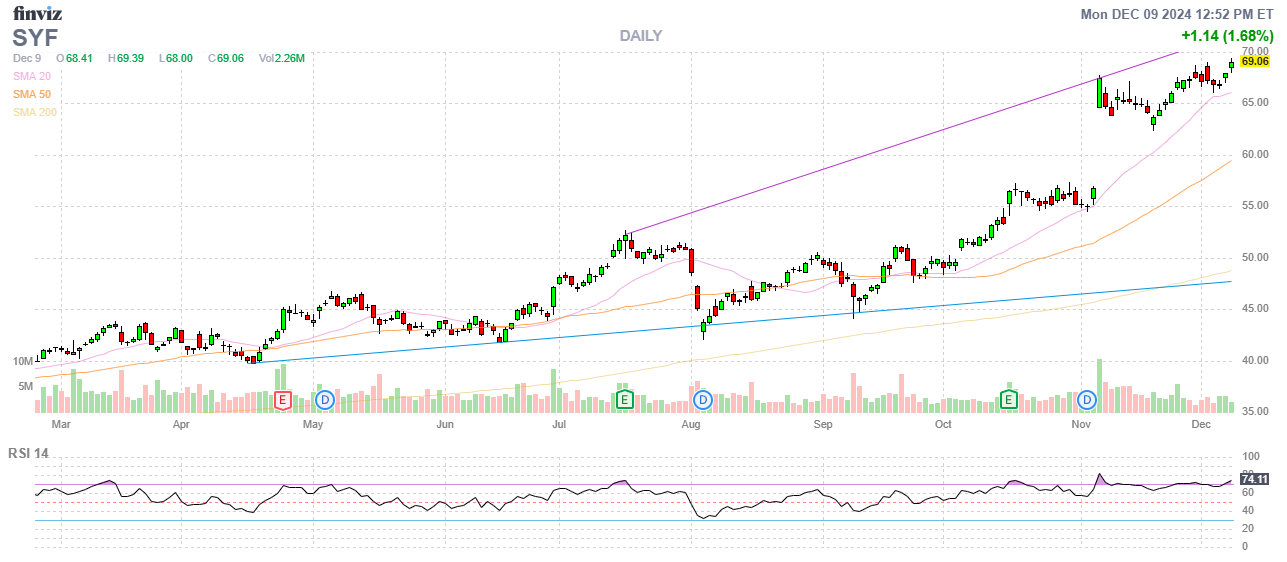
Task: Click the yellow 69.06 current price tag
Action: tap(1254, 61)
